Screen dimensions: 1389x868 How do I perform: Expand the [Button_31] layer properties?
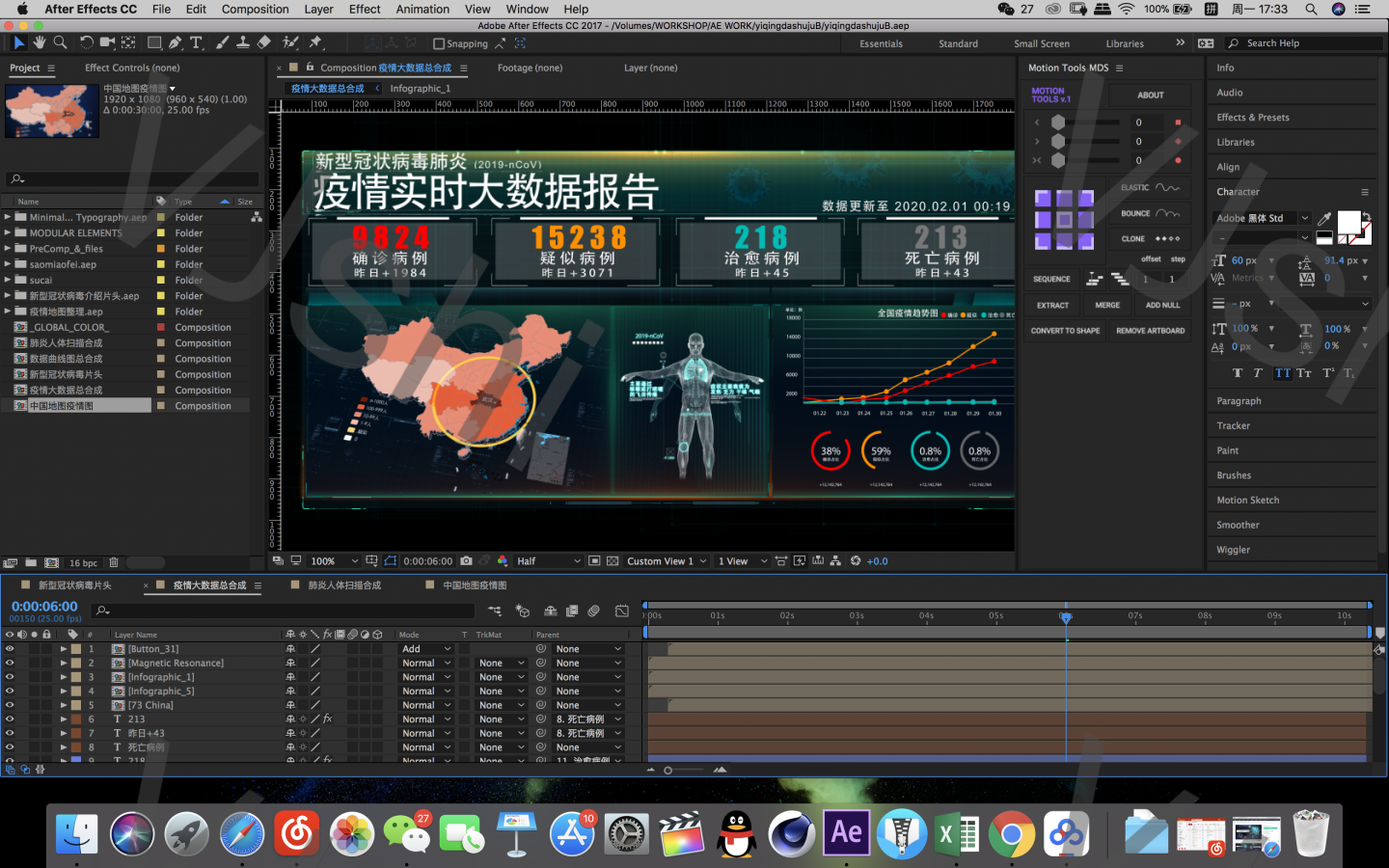pos(64,649)
